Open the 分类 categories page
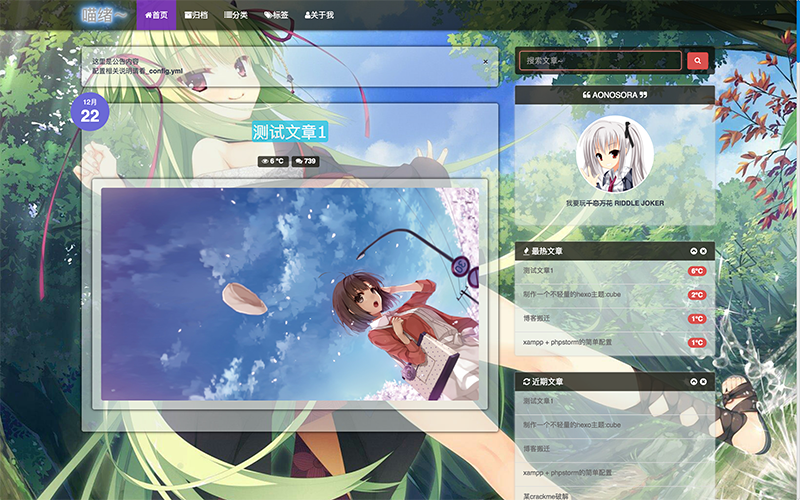 point(236,15)
